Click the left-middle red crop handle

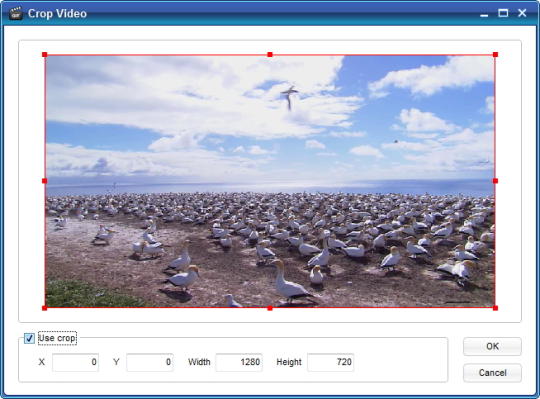click(x=44, y=181)
